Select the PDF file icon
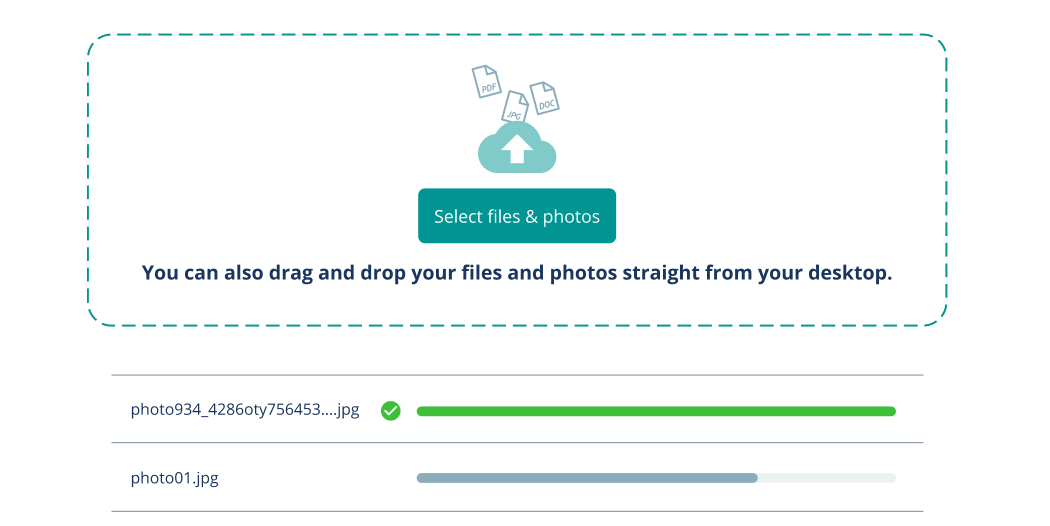The width and height of the screenshot is (1050, 526). pyautogui.click(x=487, y=82)
